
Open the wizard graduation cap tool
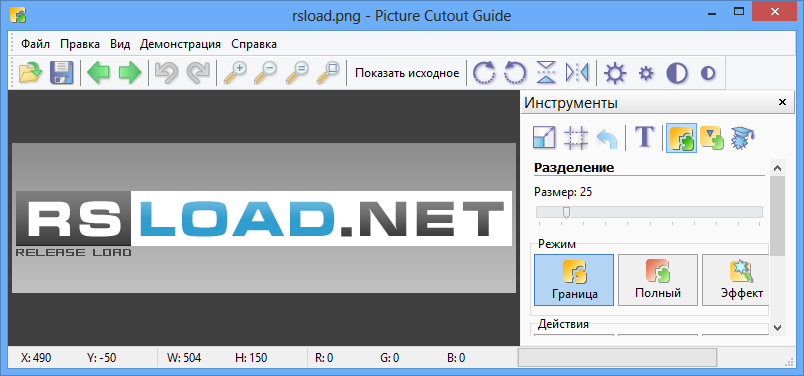[x=743, y=138]
